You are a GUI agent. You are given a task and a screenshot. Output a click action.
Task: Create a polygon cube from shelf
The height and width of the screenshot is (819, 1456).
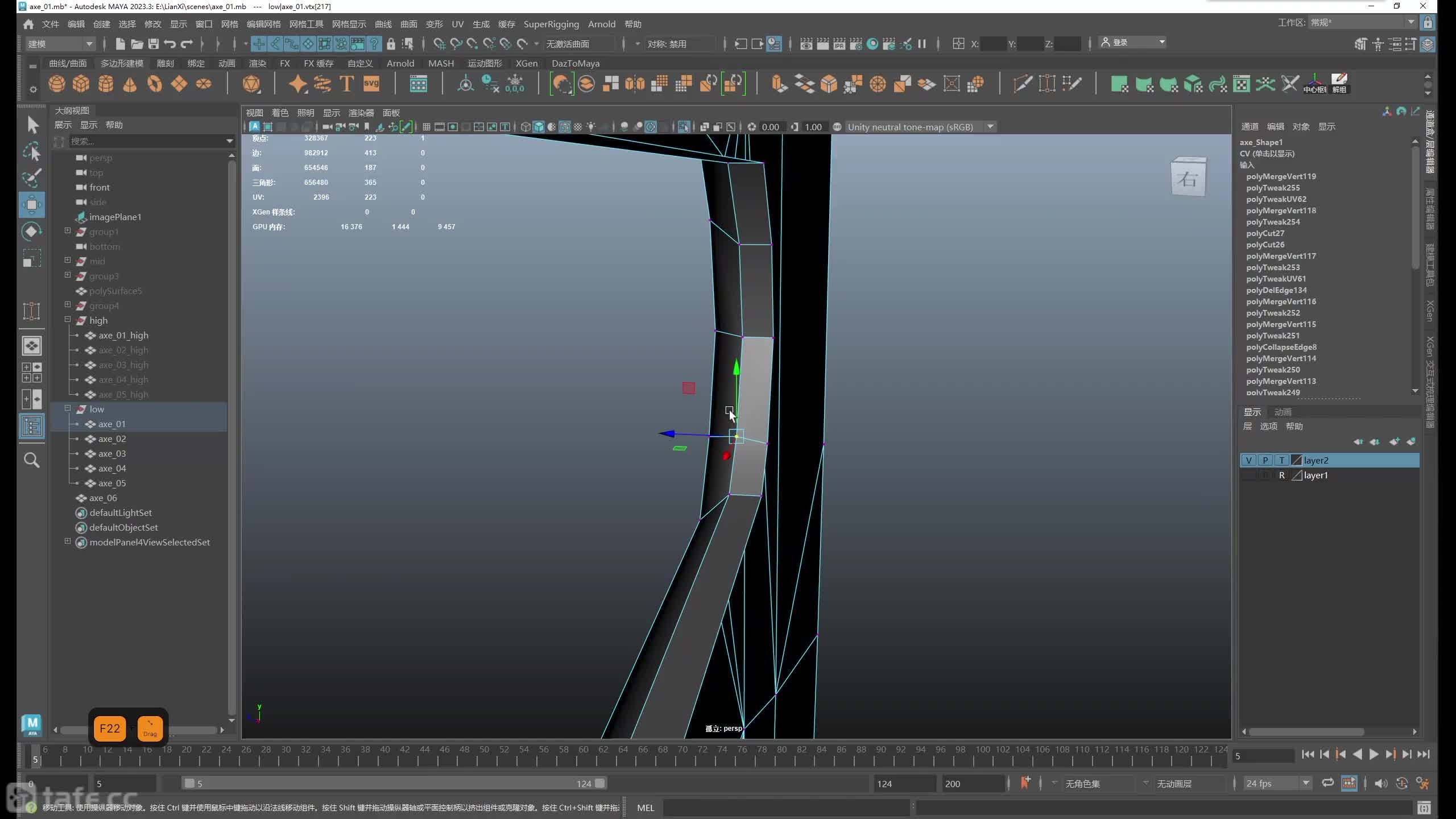pos(81,84)
